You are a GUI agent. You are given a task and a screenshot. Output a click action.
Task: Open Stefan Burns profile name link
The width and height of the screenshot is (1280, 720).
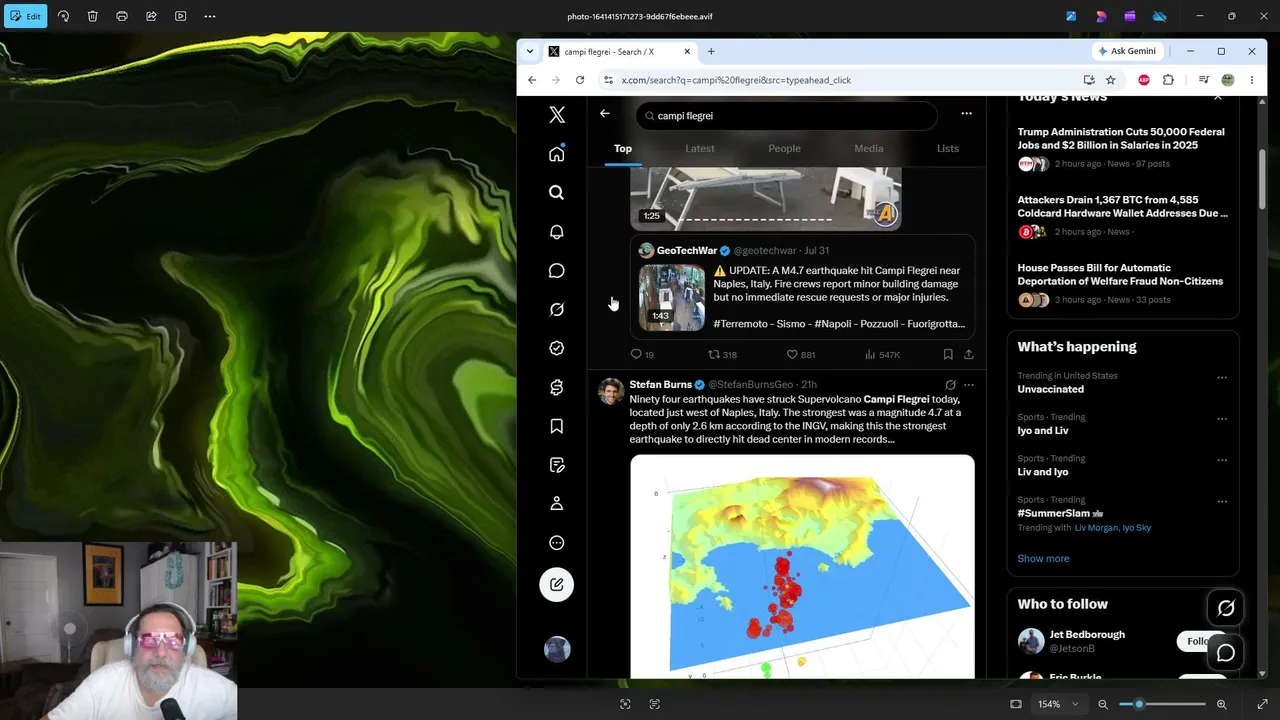661,385
